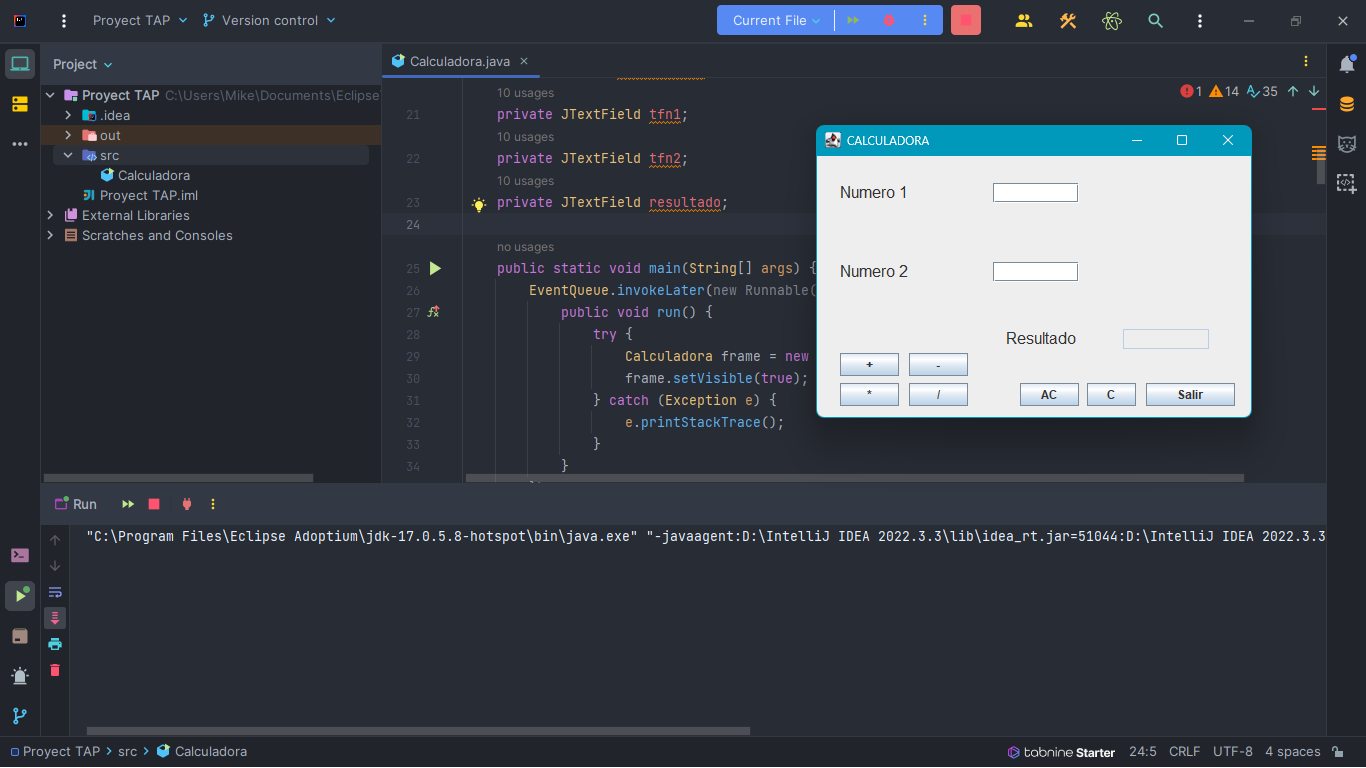Open Proyect TAP project dropdown
This screenshot has width=1366, height=768.
point(138,20)
